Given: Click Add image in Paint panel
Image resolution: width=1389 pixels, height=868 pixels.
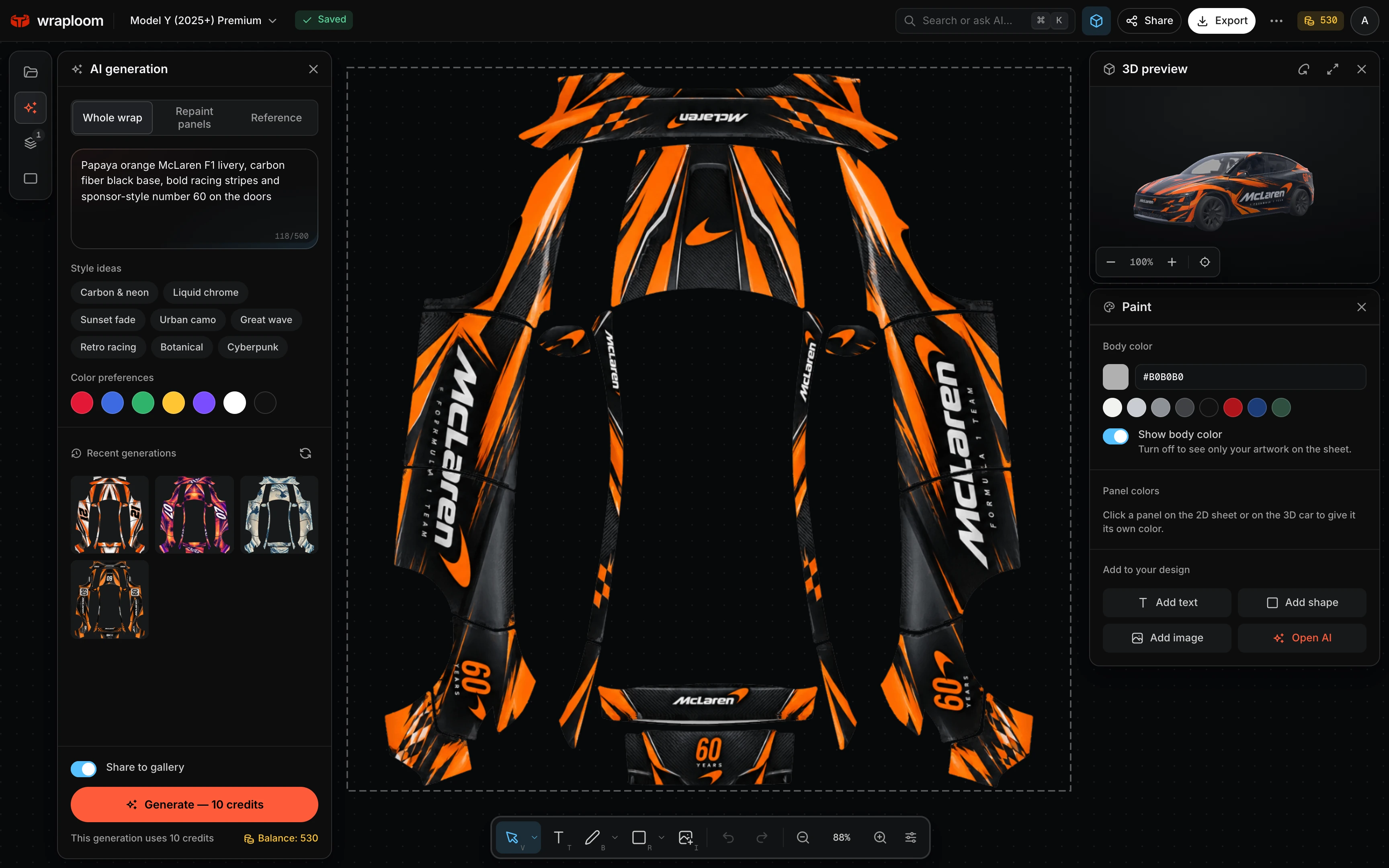Looking at the screenshot, I should (x=1167, y=639).
